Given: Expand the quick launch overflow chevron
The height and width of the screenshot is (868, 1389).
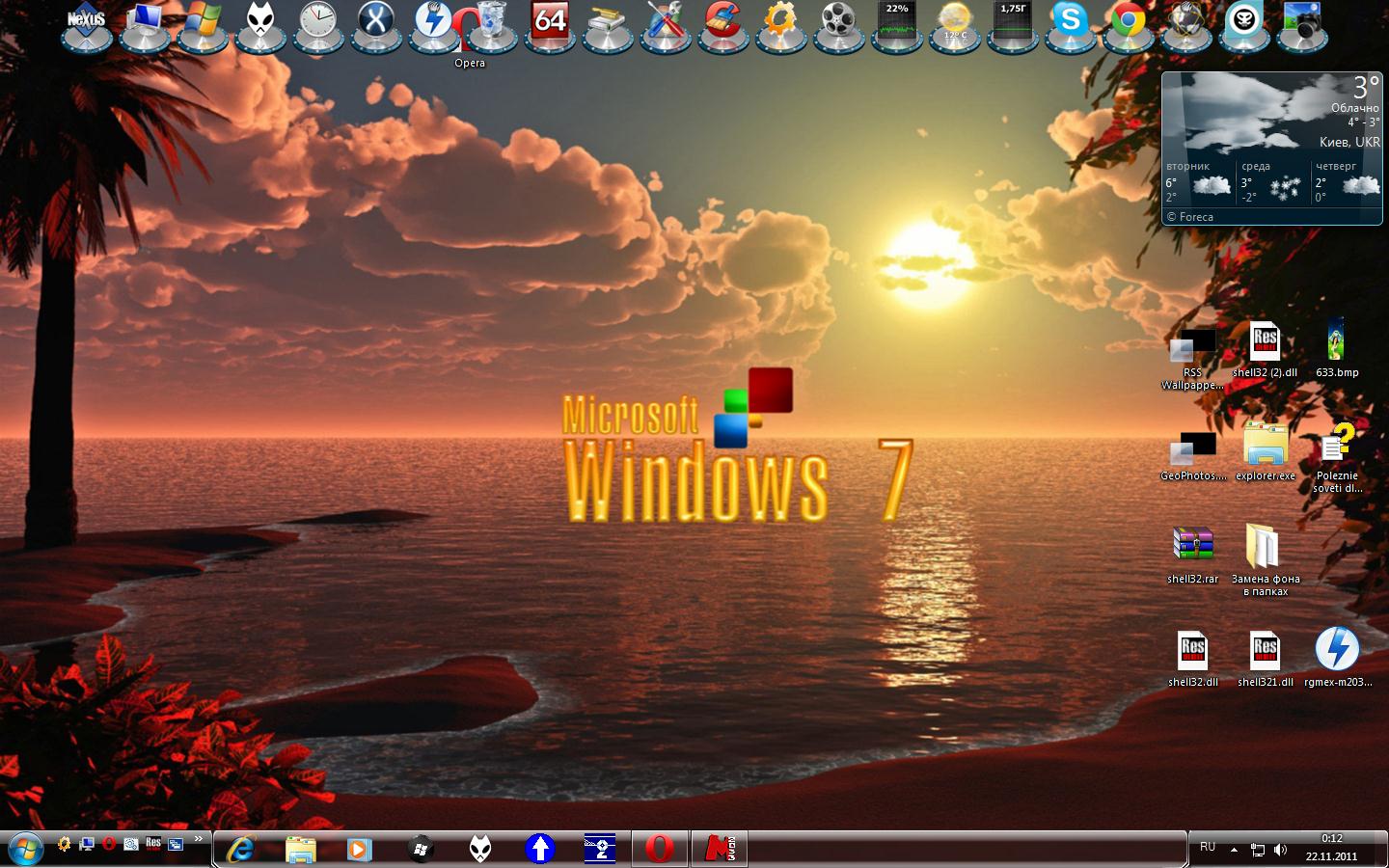Looking at the screenshot, I should tap(199, 838).
